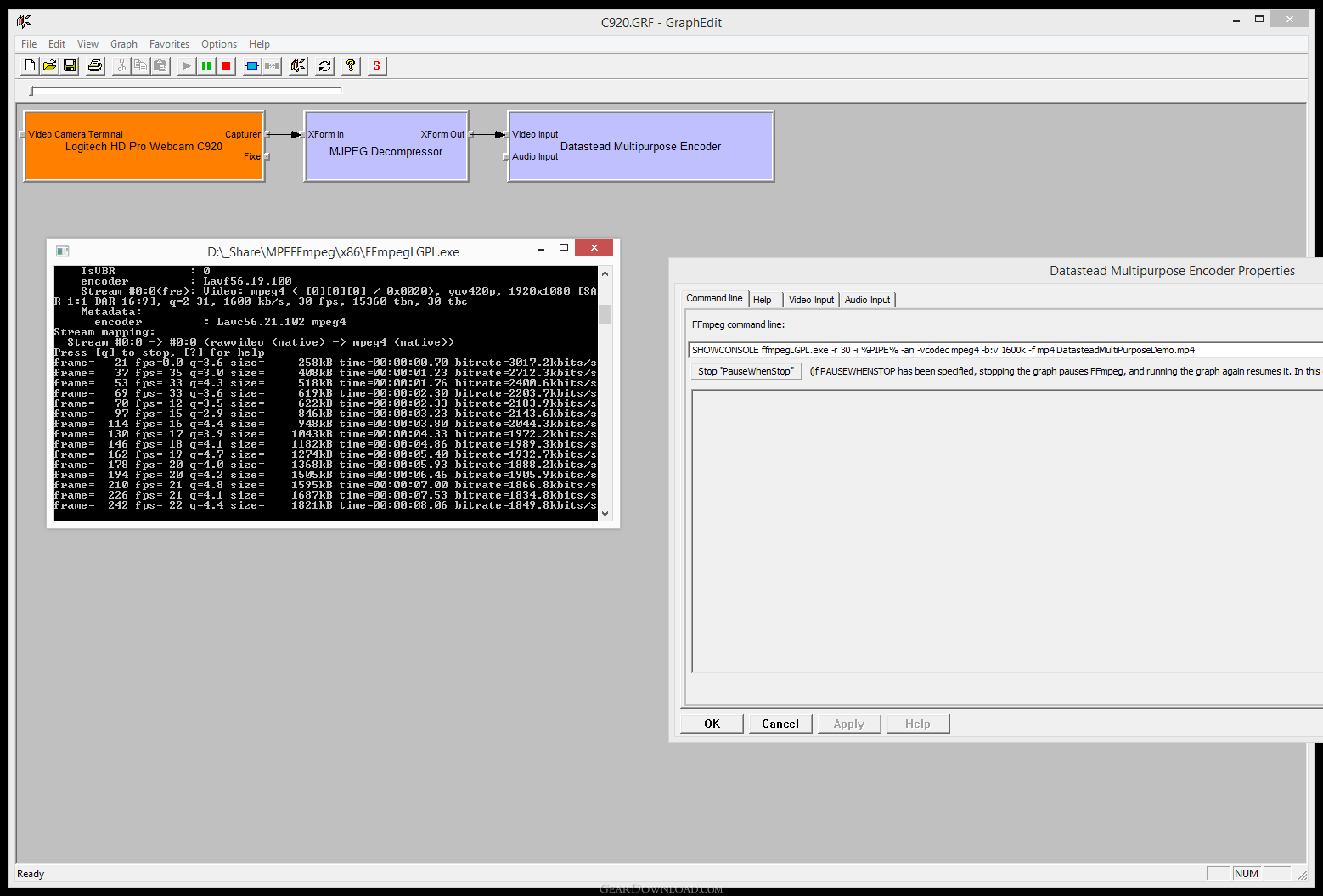Click the Paste clipboard toolbar icon

pyautogui.click(x=160, y=65)
